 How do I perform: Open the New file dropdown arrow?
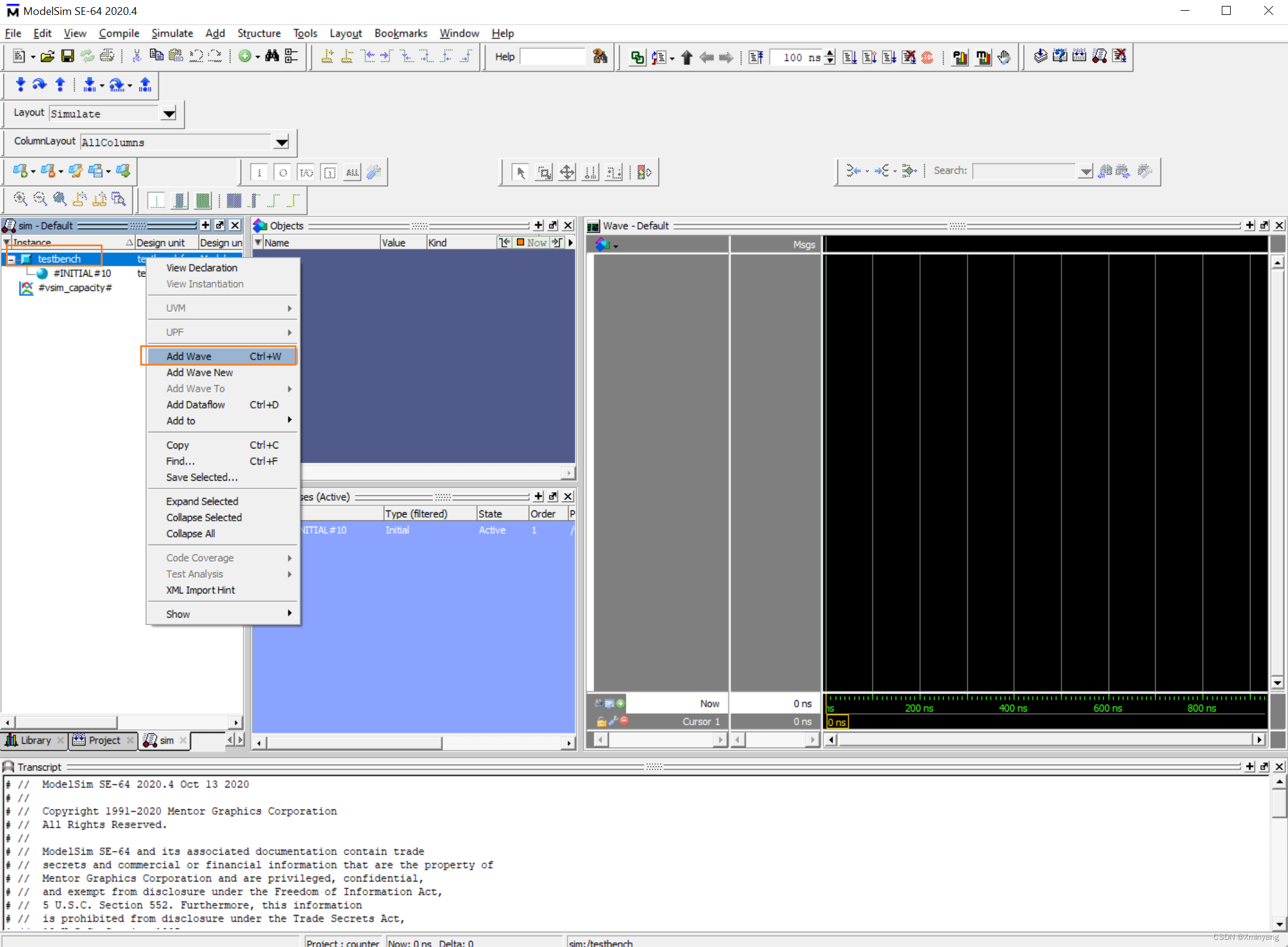point(33,57)
